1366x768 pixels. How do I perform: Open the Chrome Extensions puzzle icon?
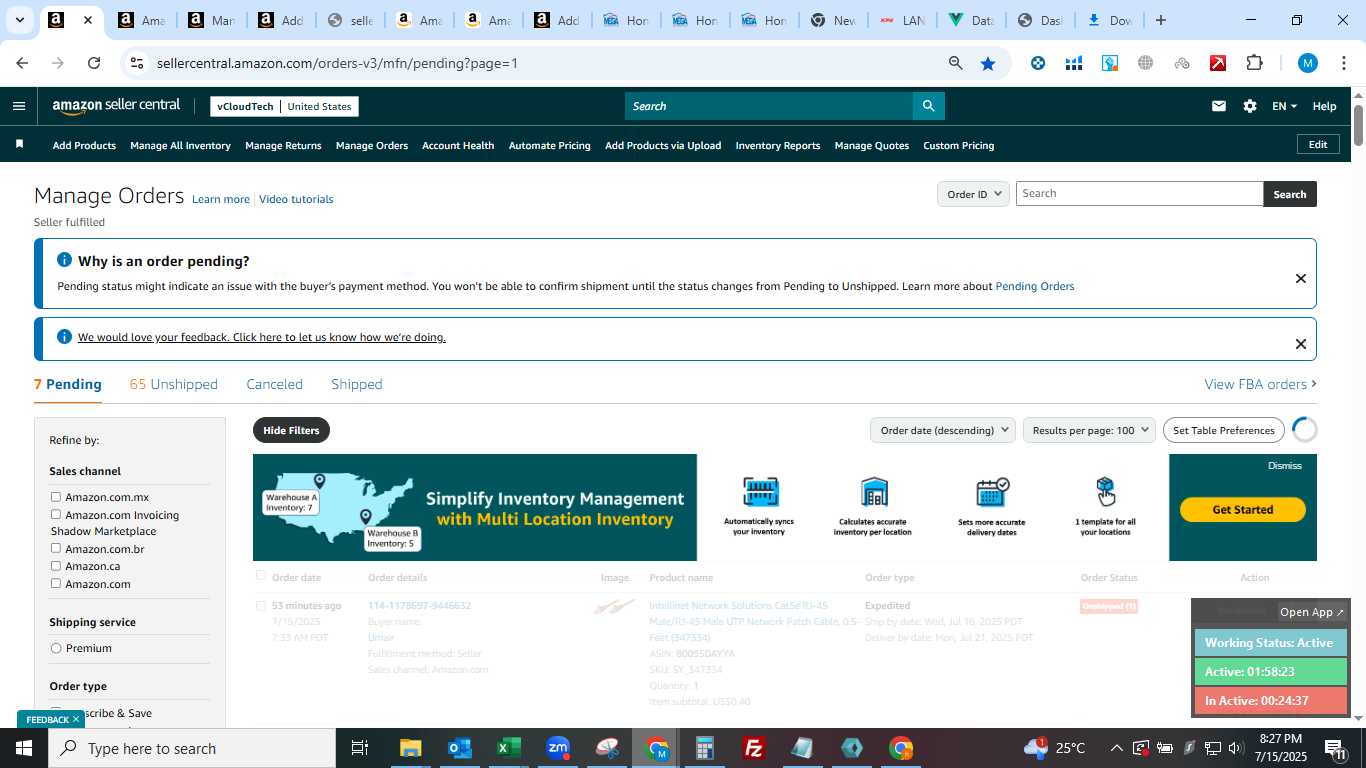[x=1254, y=63]
